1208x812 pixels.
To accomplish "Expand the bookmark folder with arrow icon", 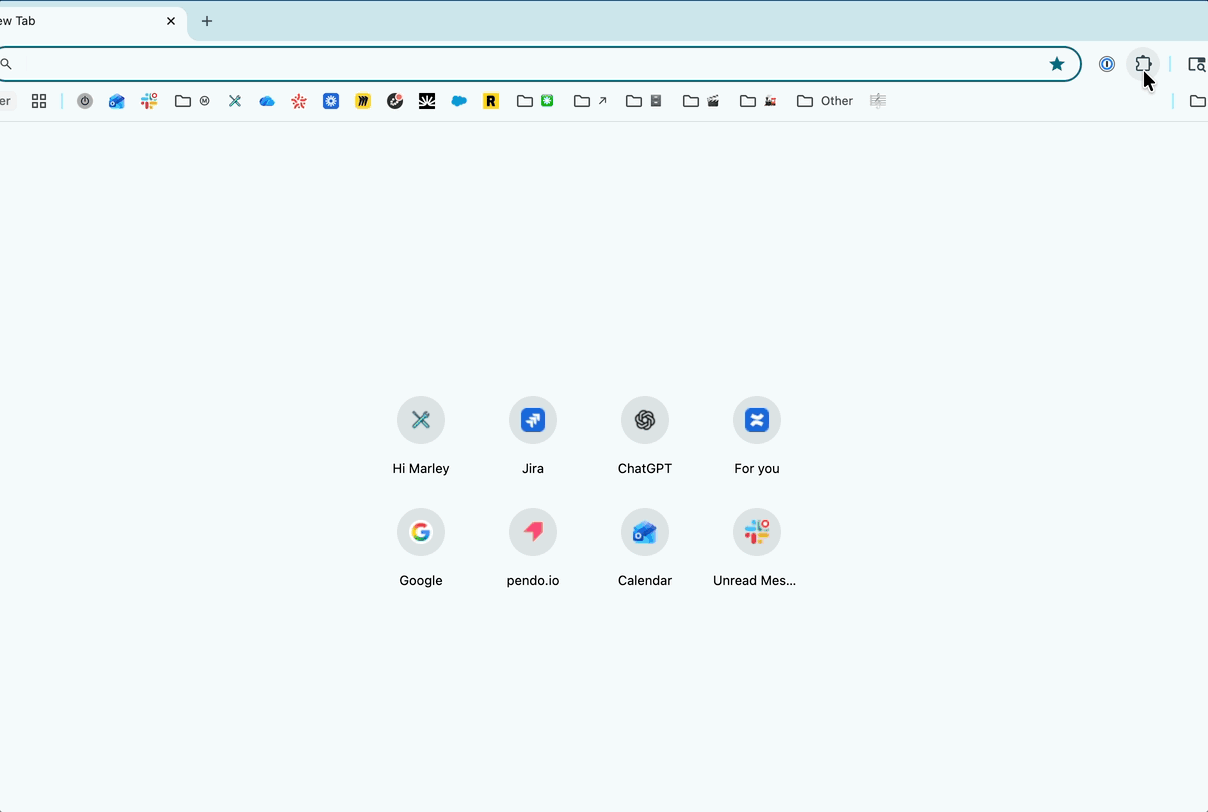I will tap(591, 101).
